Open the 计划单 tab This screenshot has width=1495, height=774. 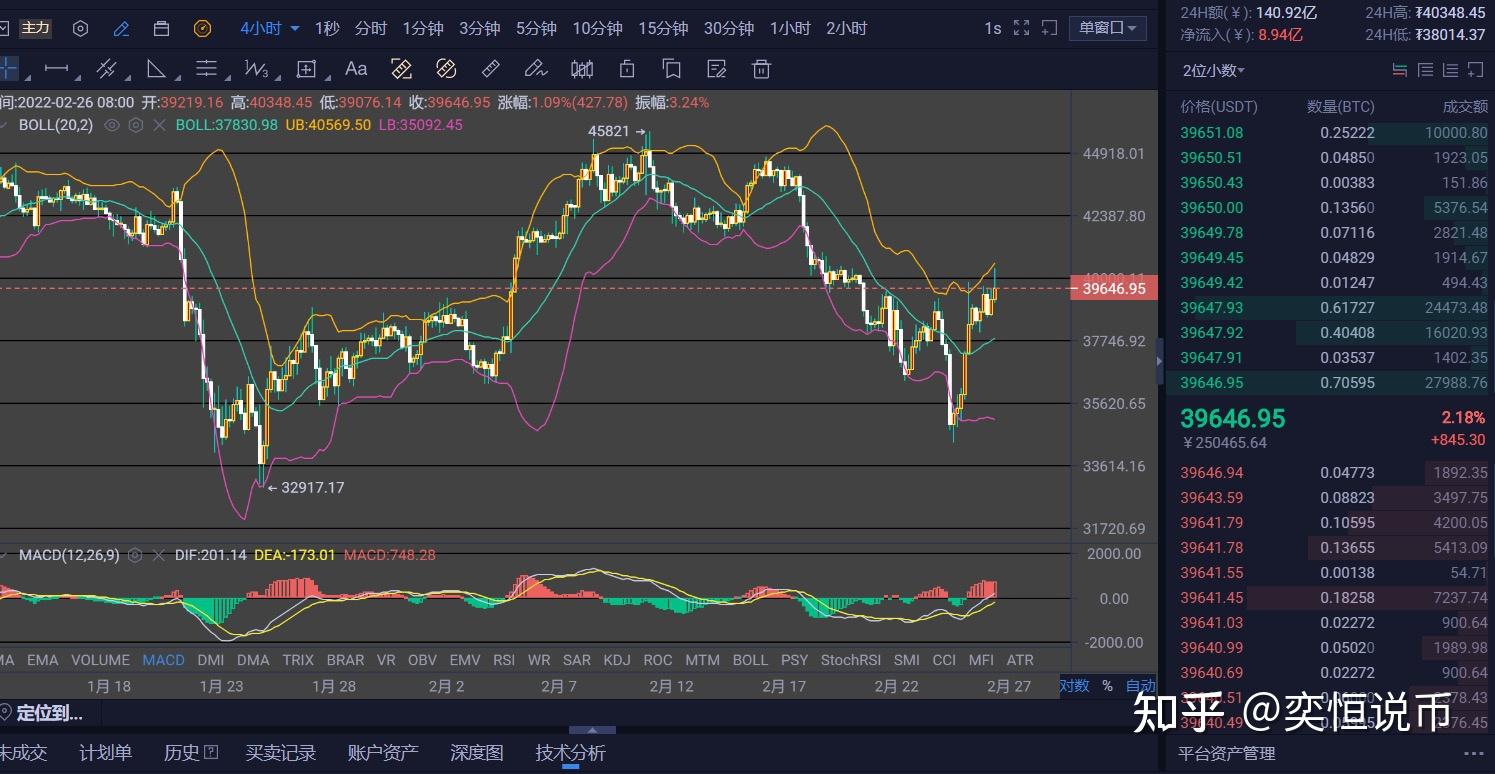point(106,753)
